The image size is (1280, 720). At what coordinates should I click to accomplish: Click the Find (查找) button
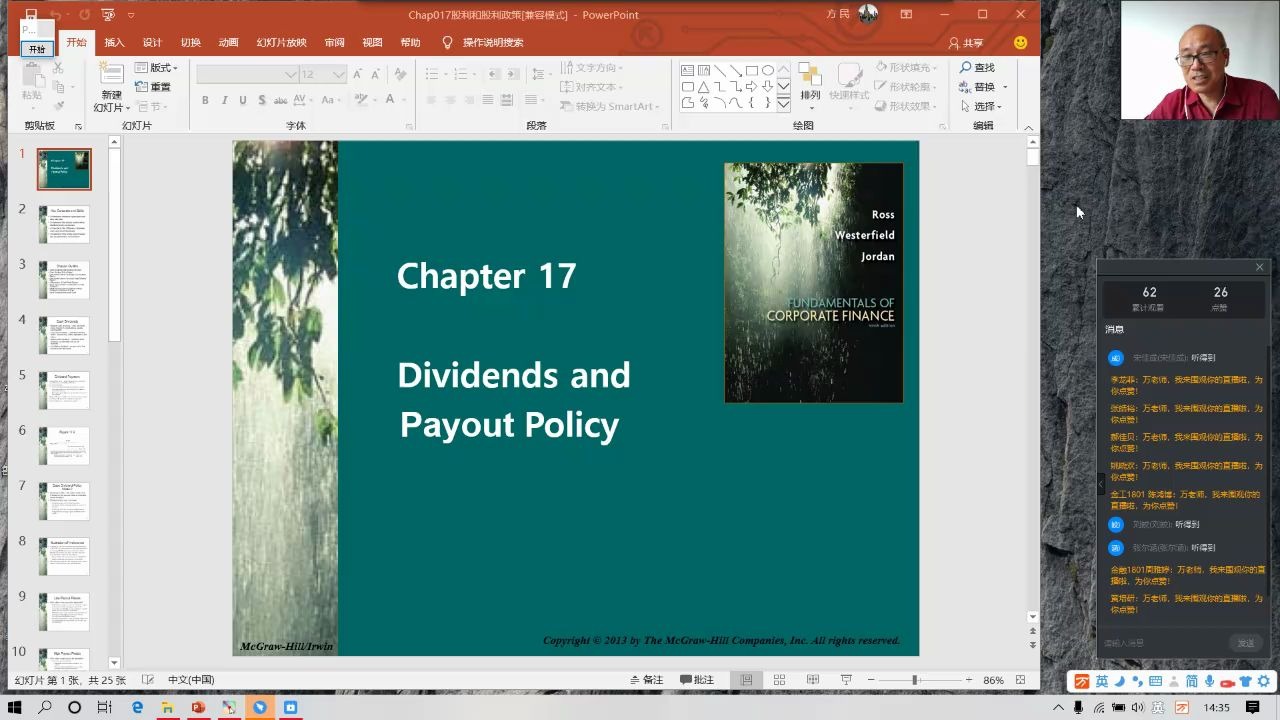977,68
